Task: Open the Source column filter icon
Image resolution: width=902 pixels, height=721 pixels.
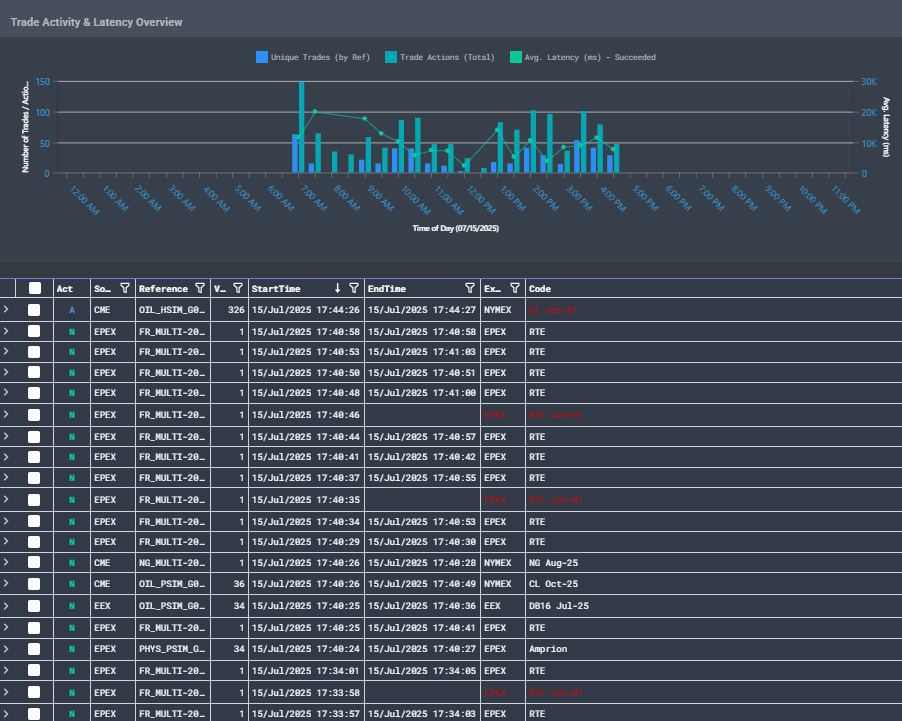Action: [124, 288]
